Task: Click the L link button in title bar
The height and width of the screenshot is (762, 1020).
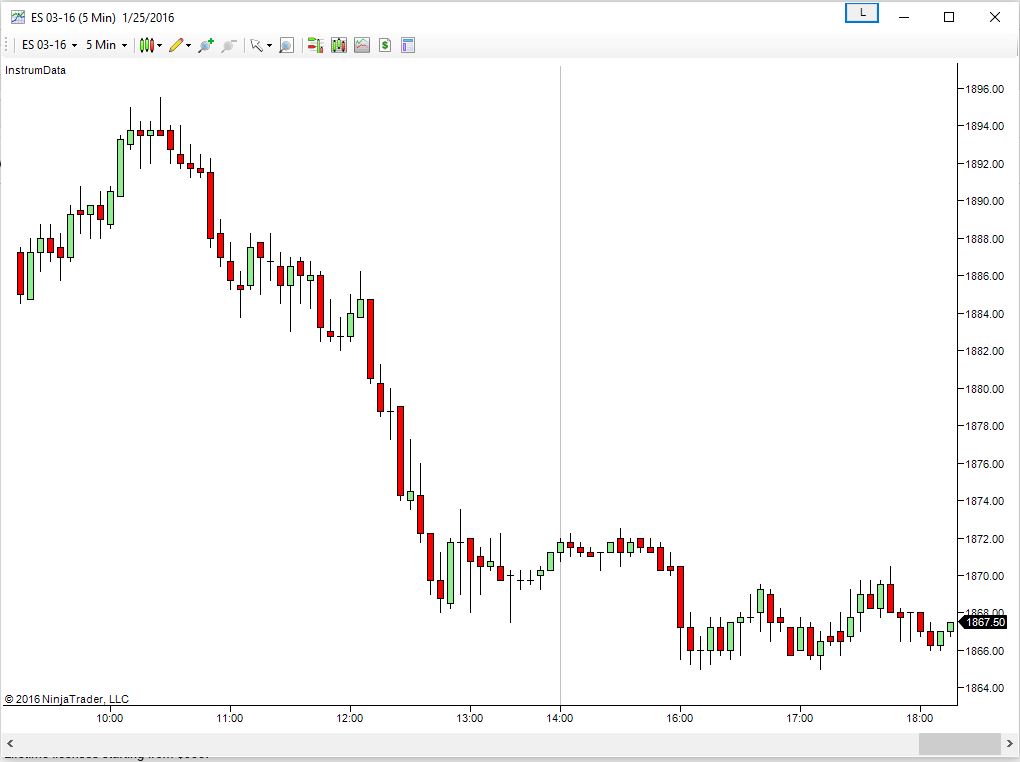Action: click(862, 13)
